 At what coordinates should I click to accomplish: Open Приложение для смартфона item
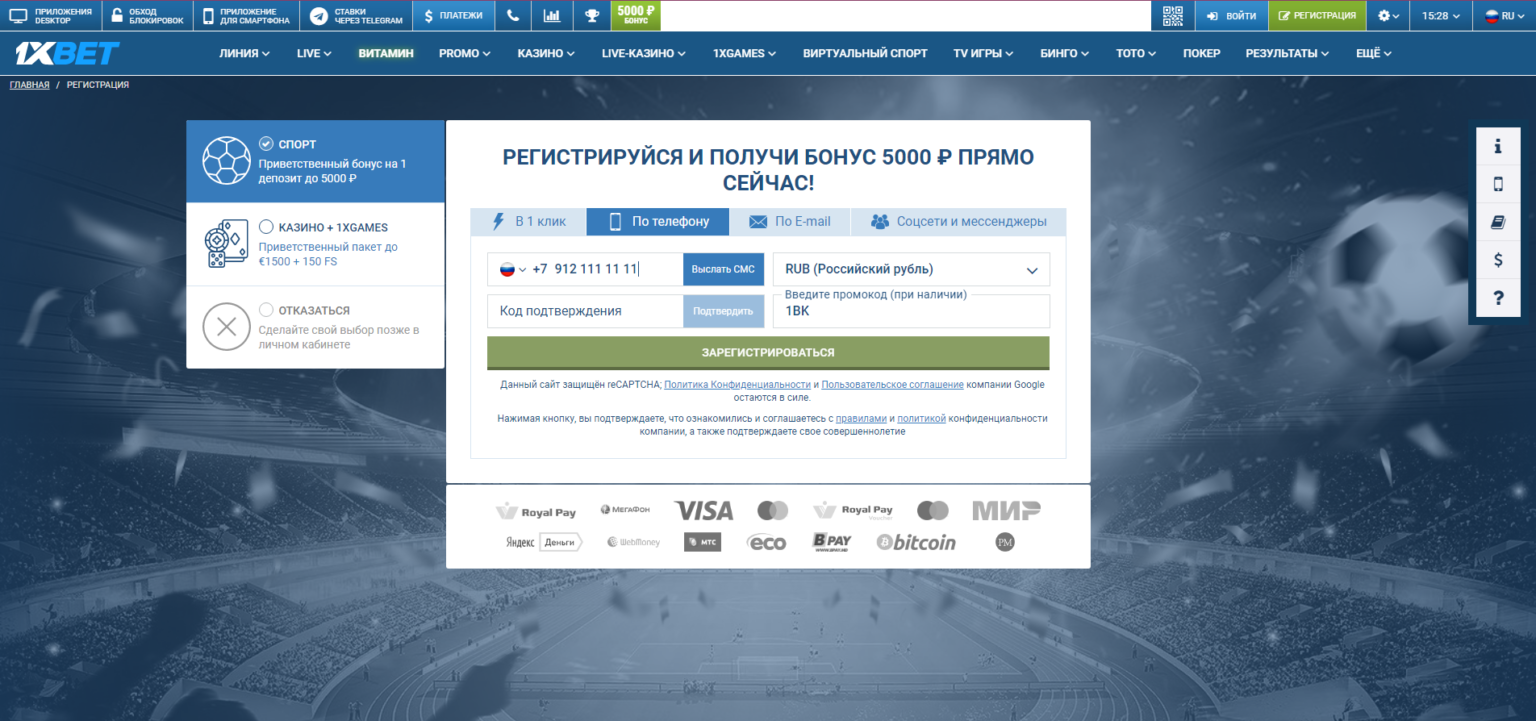tap(247, 16)
